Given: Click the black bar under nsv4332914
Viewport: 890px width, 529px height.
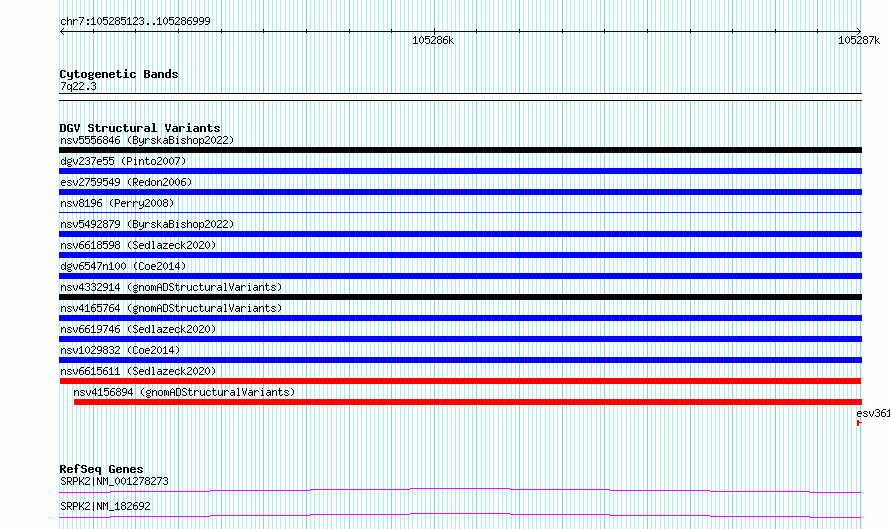Looking at the screenshot, I should 460,297.
